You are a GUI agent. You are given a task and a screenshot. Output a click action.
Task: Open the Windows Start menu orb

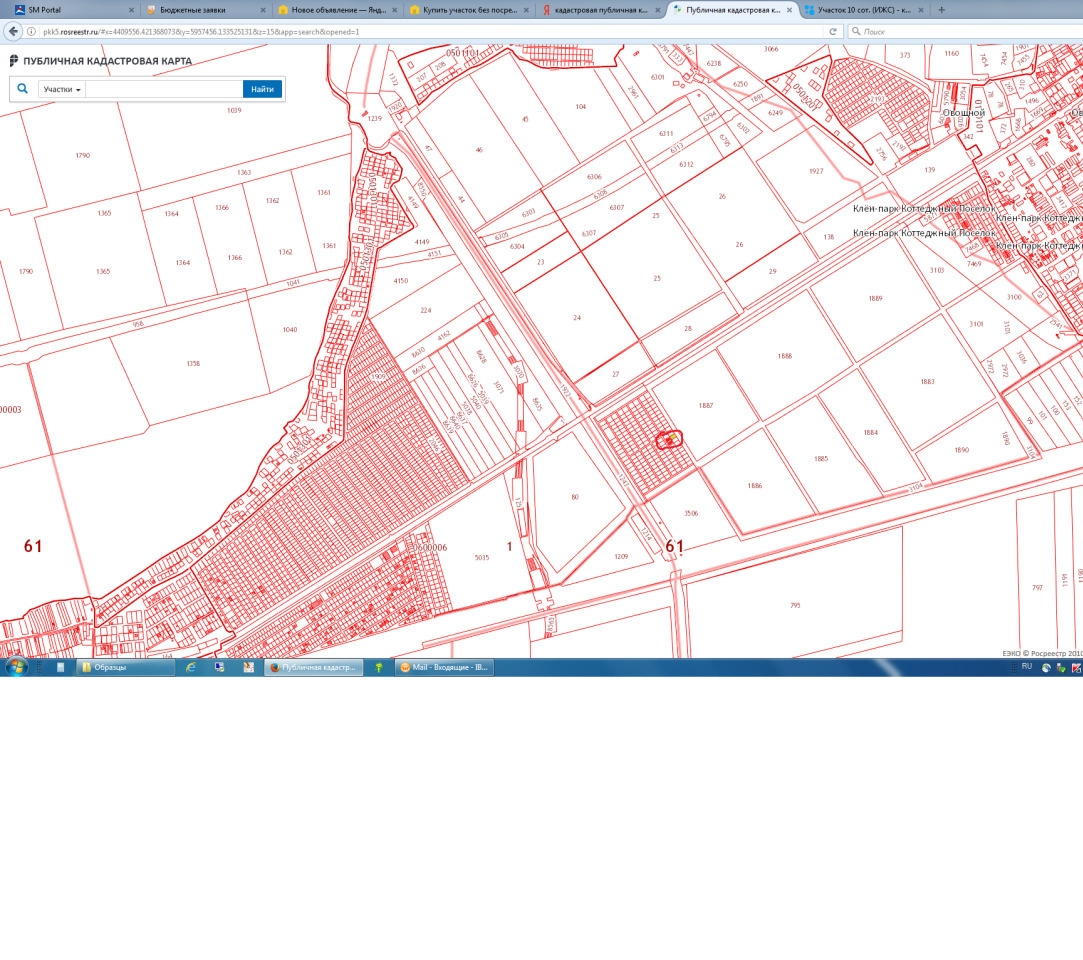pos(15,667)
